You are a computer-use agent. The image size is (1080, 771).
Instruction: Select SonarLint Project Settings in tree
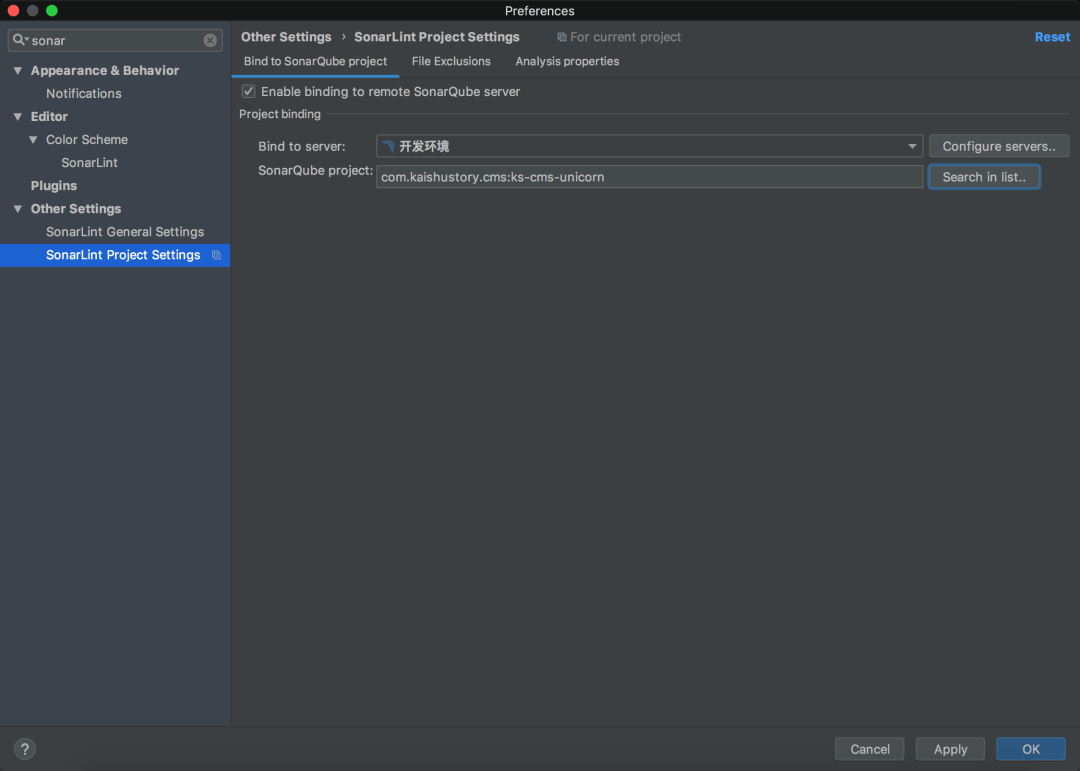tap(115, 255)
